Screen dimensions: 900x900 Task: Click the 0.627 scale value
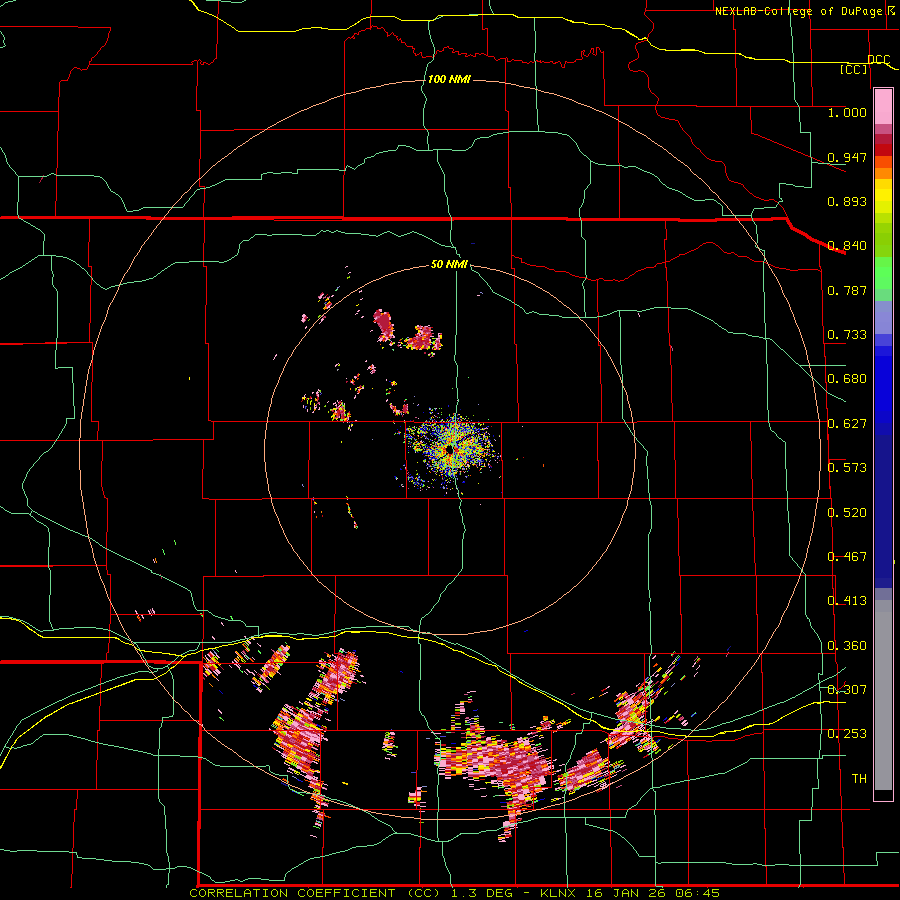click(x=847, y=424)
